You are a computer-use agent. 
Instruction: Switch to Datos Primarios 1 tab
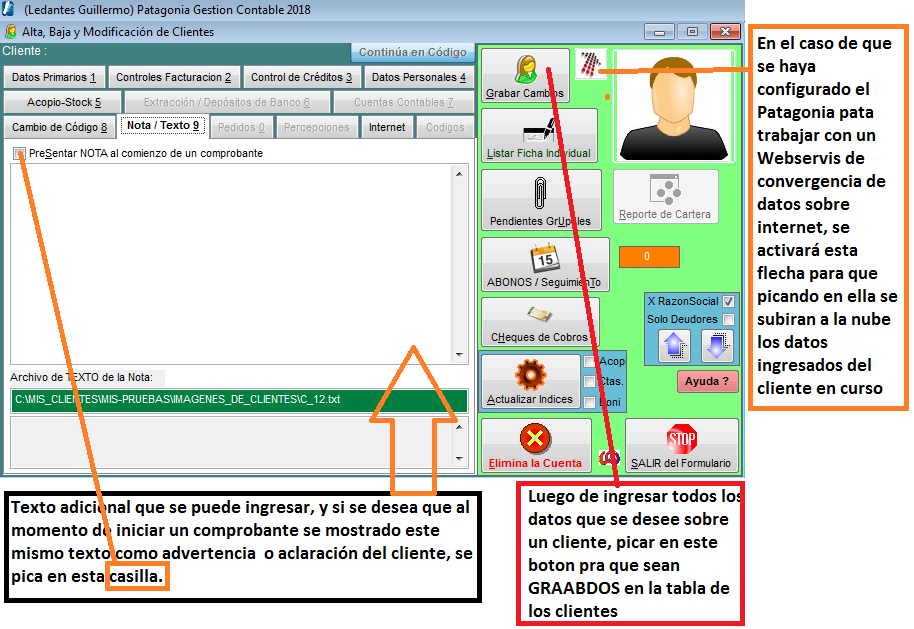[54, 78]
